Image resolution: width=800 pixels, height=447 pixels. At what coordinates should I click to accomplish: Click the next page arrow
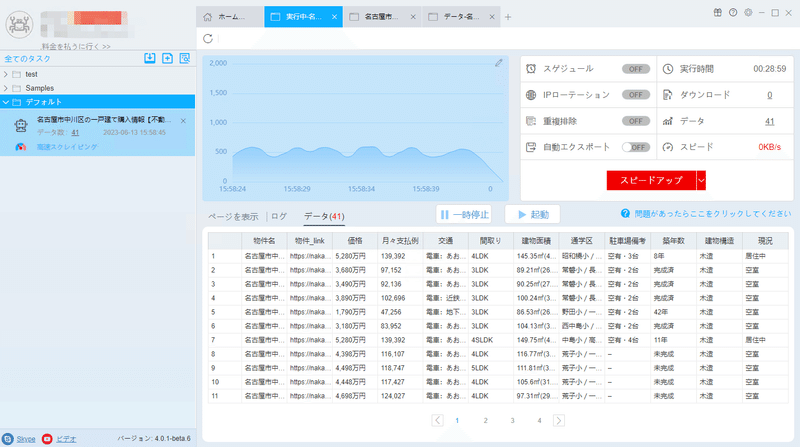pos(559,420)
